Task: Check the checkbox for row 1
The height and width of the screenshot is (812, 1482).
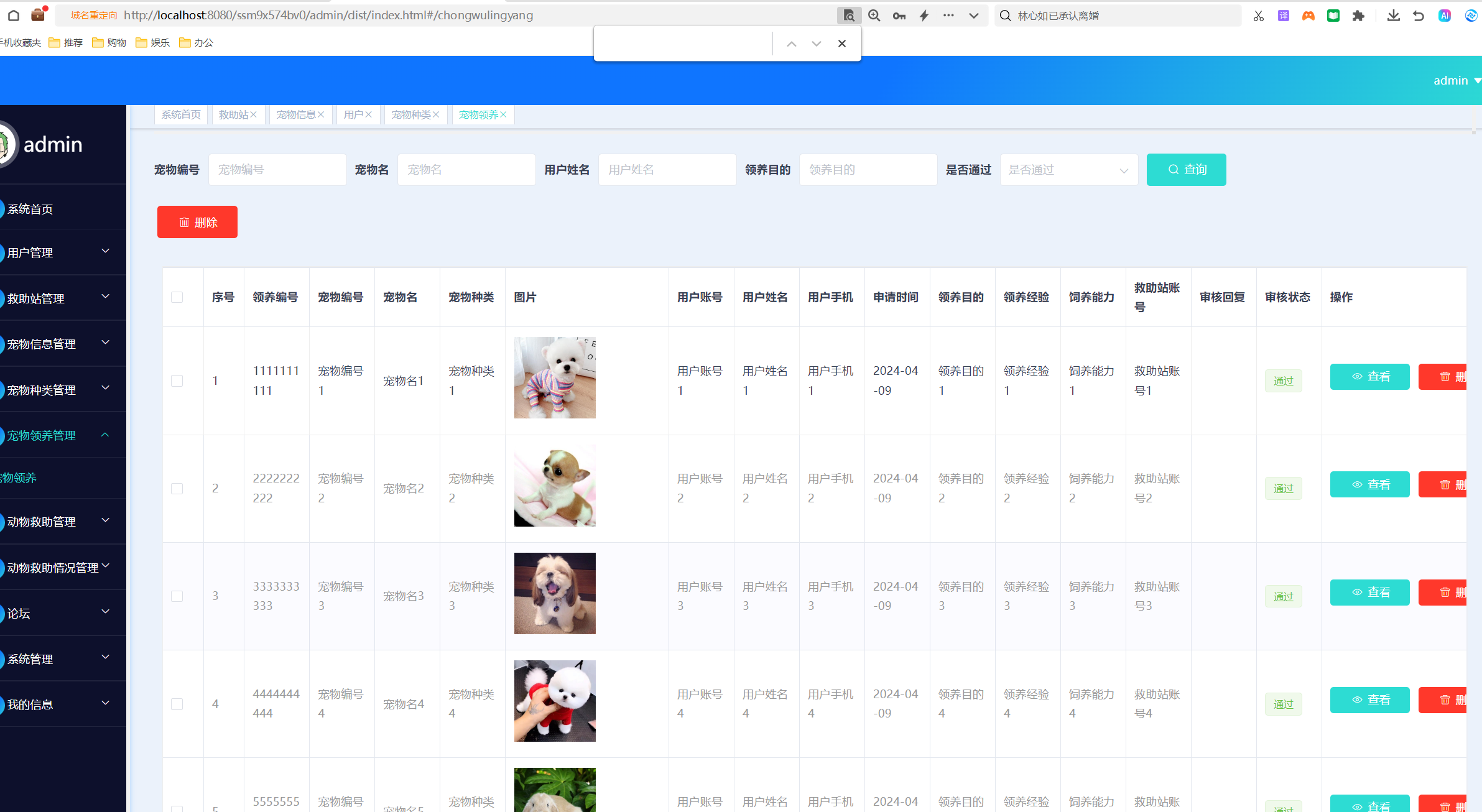Action: (x=177, y=381)
